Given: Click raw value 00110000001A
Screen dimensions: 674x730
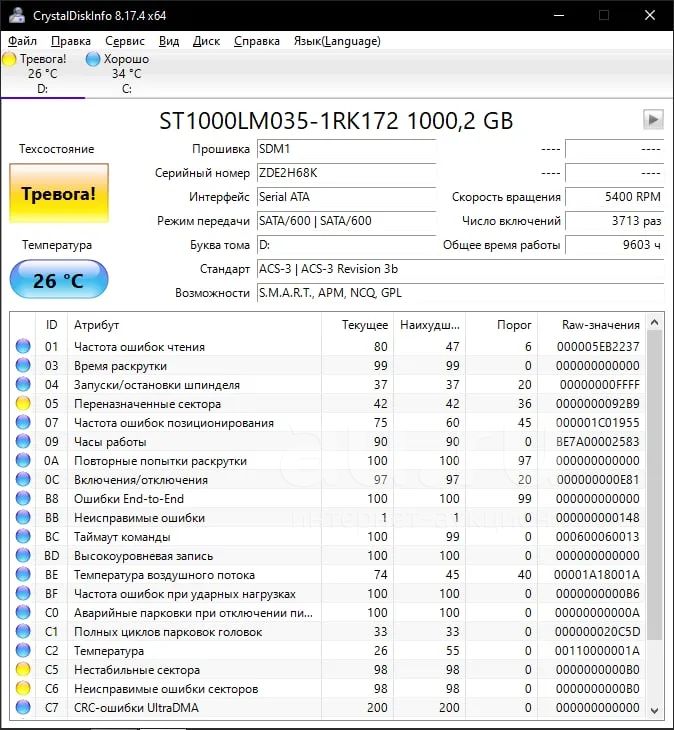Looking at the screenshot, I should pos(597,651).
